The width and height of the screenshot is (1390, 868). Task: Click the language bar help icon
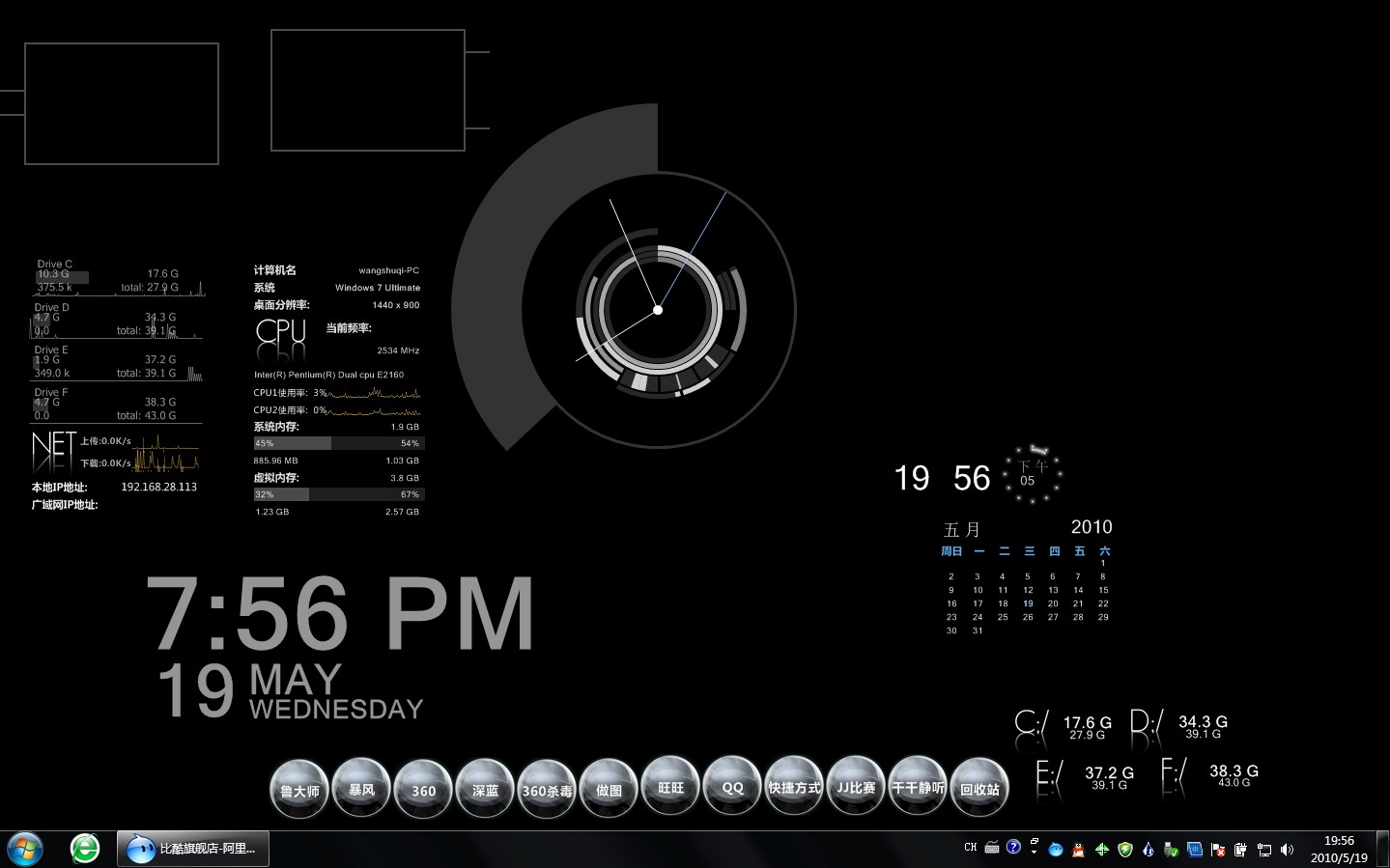coord(1013,847)
